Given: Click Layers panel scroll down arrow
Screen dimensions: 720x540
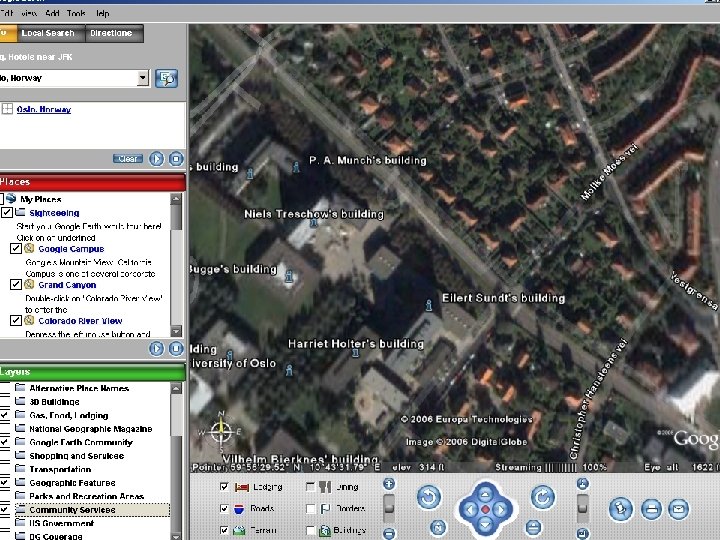Looking at the screenshot, I should coord(176,535).
